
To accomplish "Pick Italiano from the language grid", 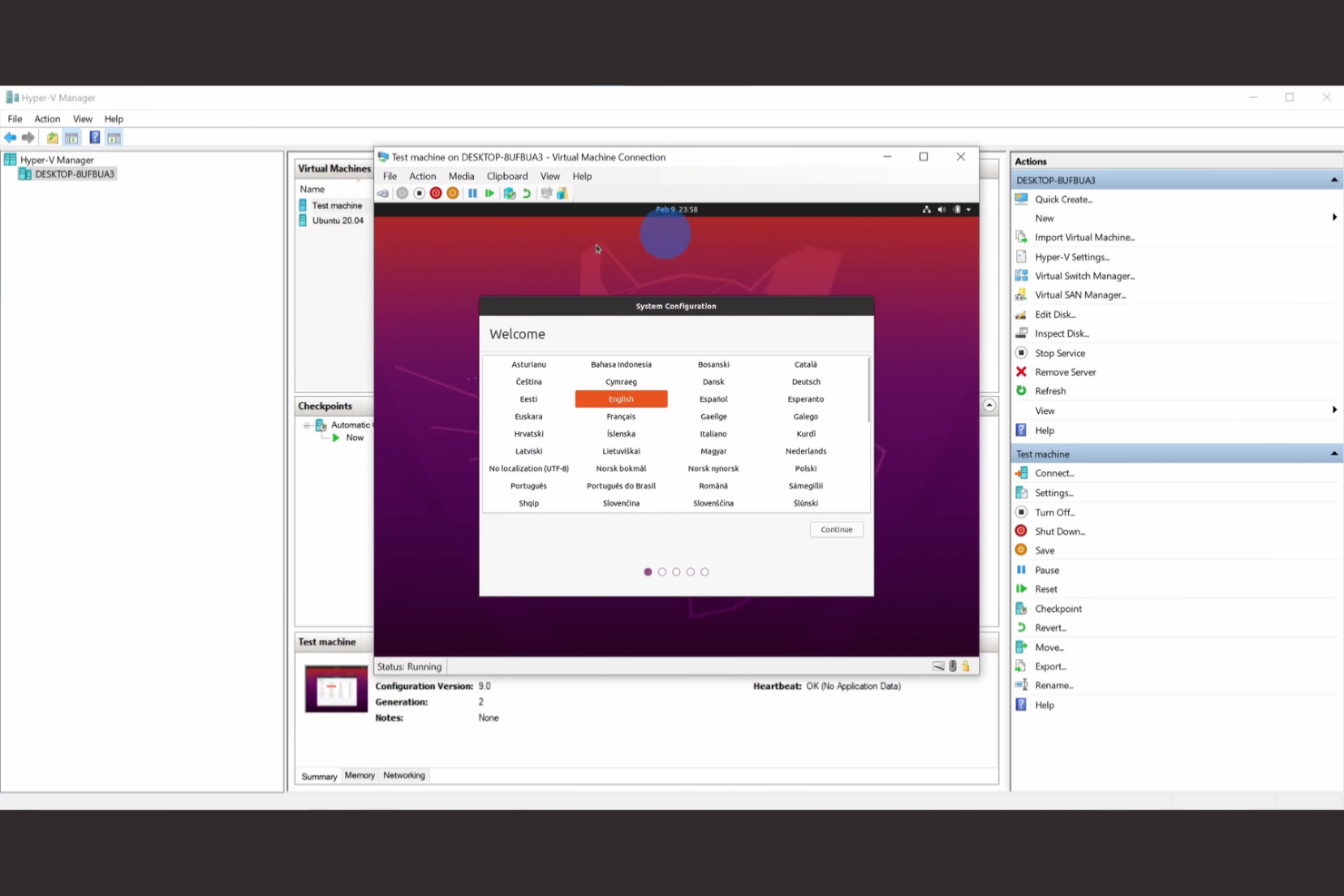I will tap(714, 434).
